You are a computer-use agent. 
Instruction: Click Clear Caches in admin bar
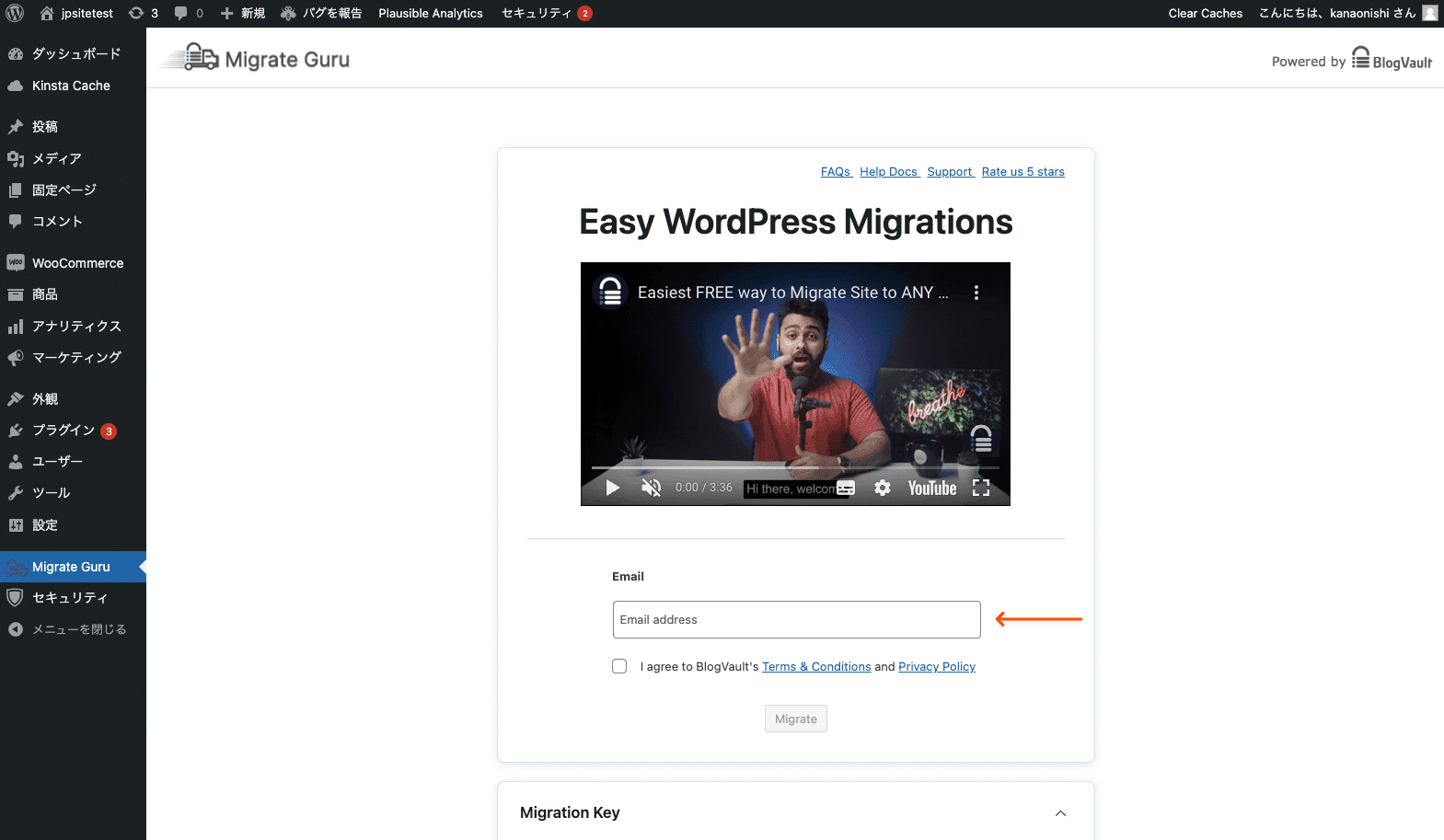coord(1205,13)
